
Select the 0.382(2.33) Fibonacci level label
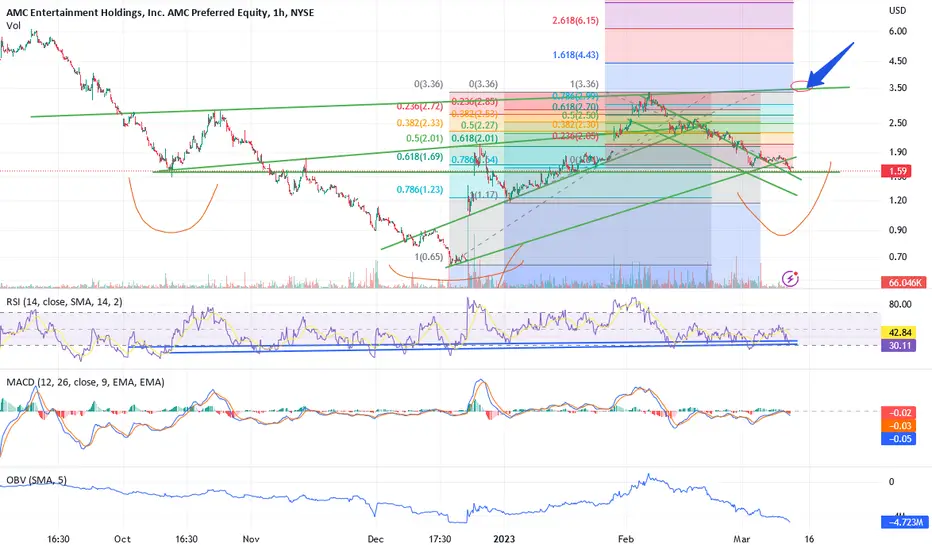[x=420, y=123]
